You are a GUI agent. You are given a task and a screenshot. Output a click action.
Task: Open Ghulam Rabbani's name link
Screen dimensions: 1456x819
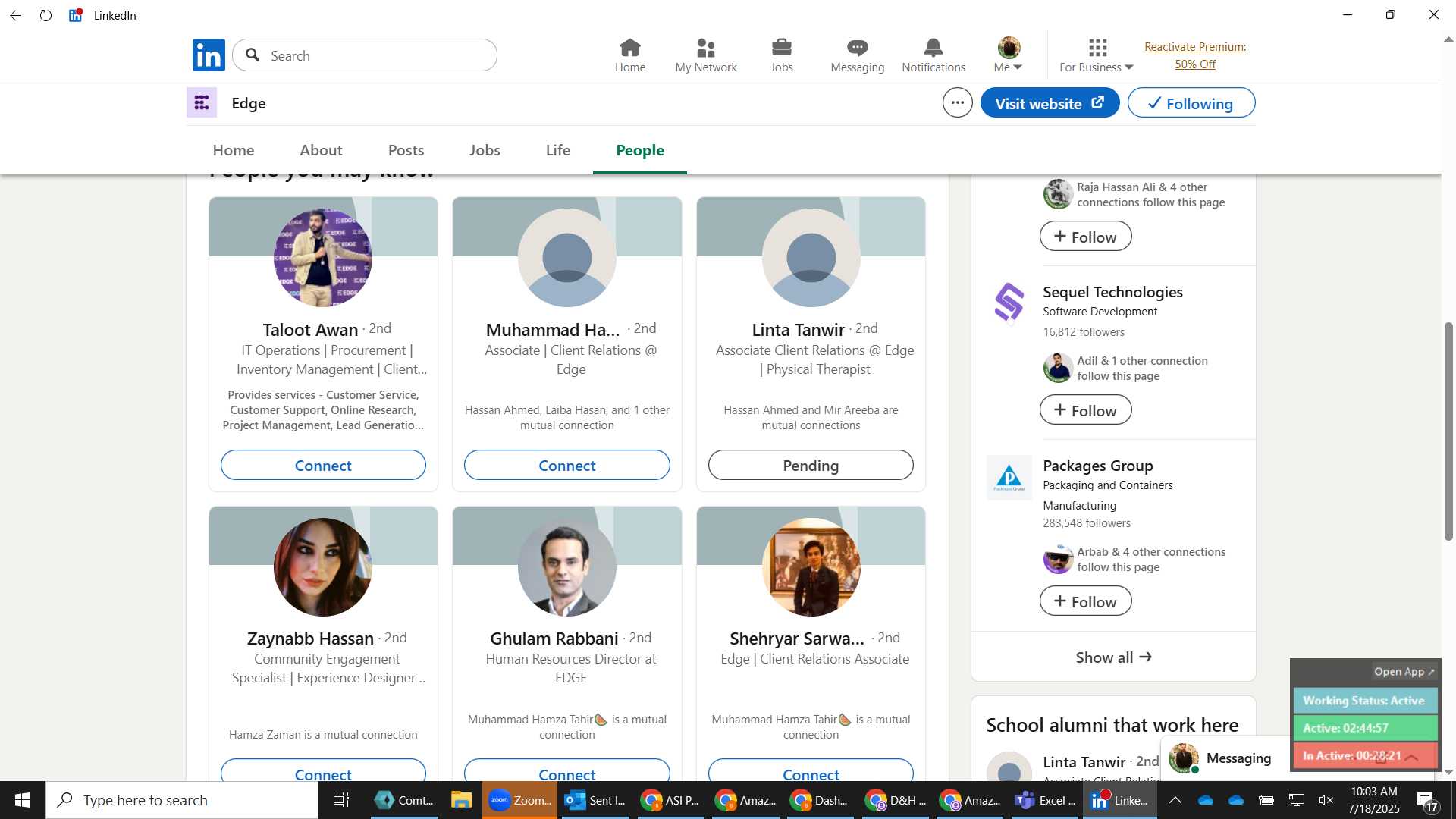click(554, 639)
